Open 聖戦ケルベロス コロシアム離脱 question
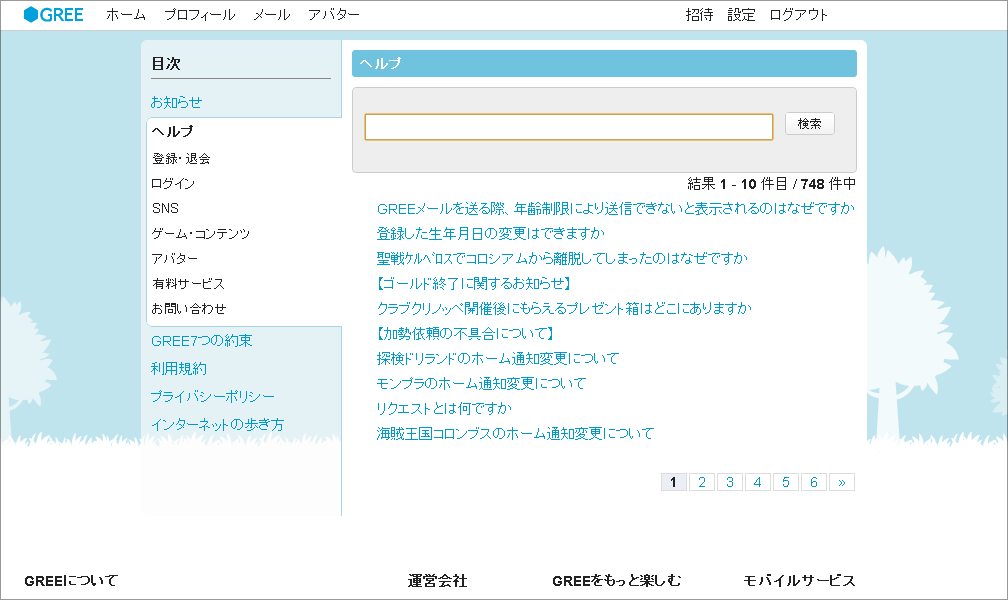The height and width of the screenshot is (600, 1008). [x=562, y=258]
